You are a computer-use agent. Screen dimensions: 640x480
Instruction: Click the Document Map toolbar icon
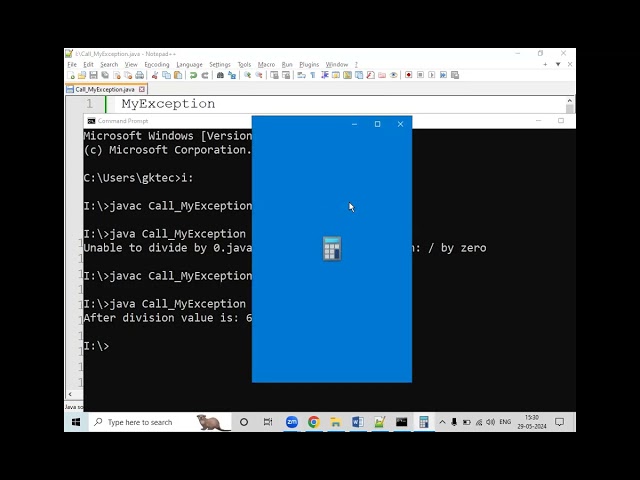(x=347, y=75)
